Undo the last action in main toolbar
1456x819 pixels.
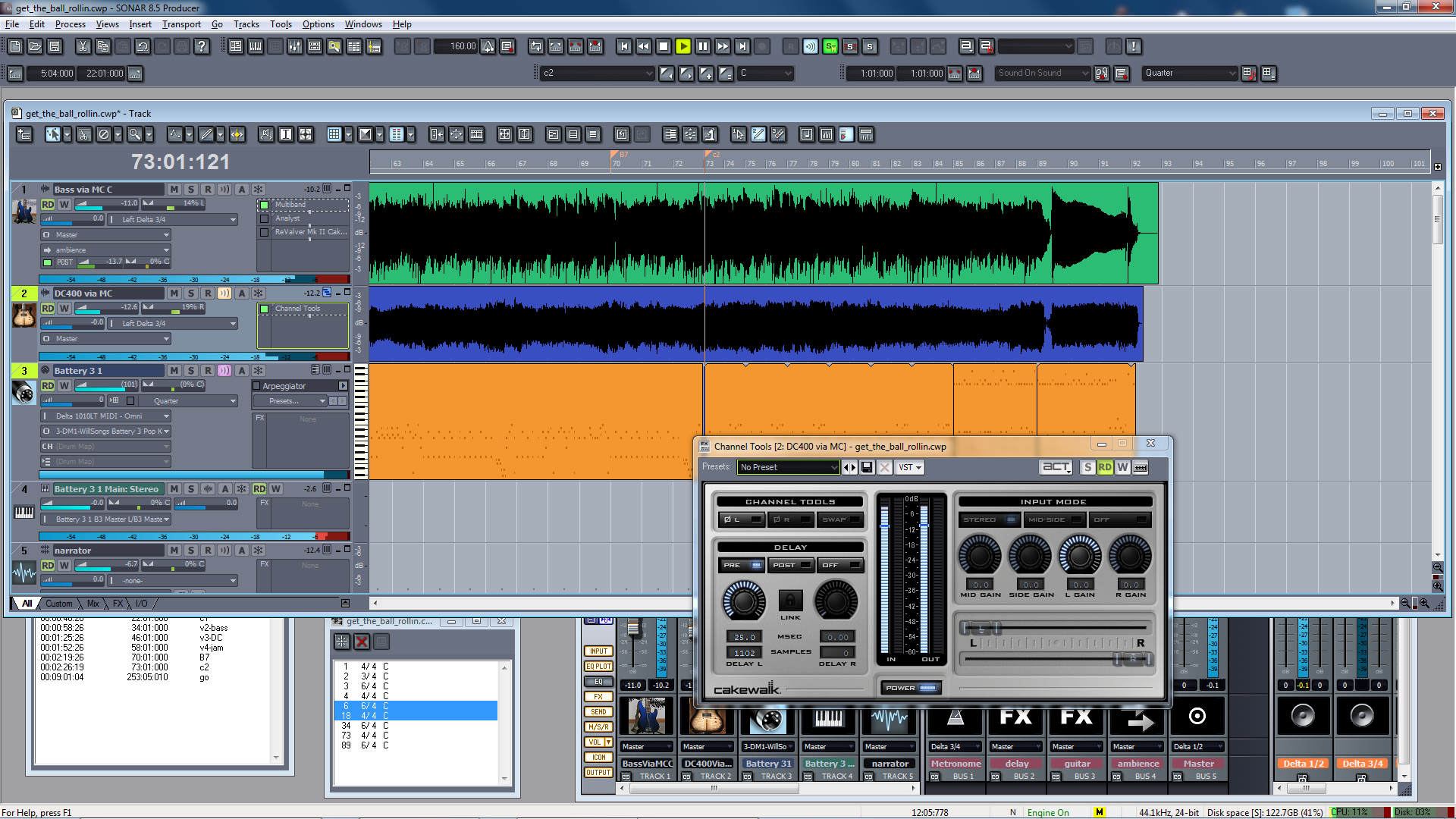(x=142, y=47)
